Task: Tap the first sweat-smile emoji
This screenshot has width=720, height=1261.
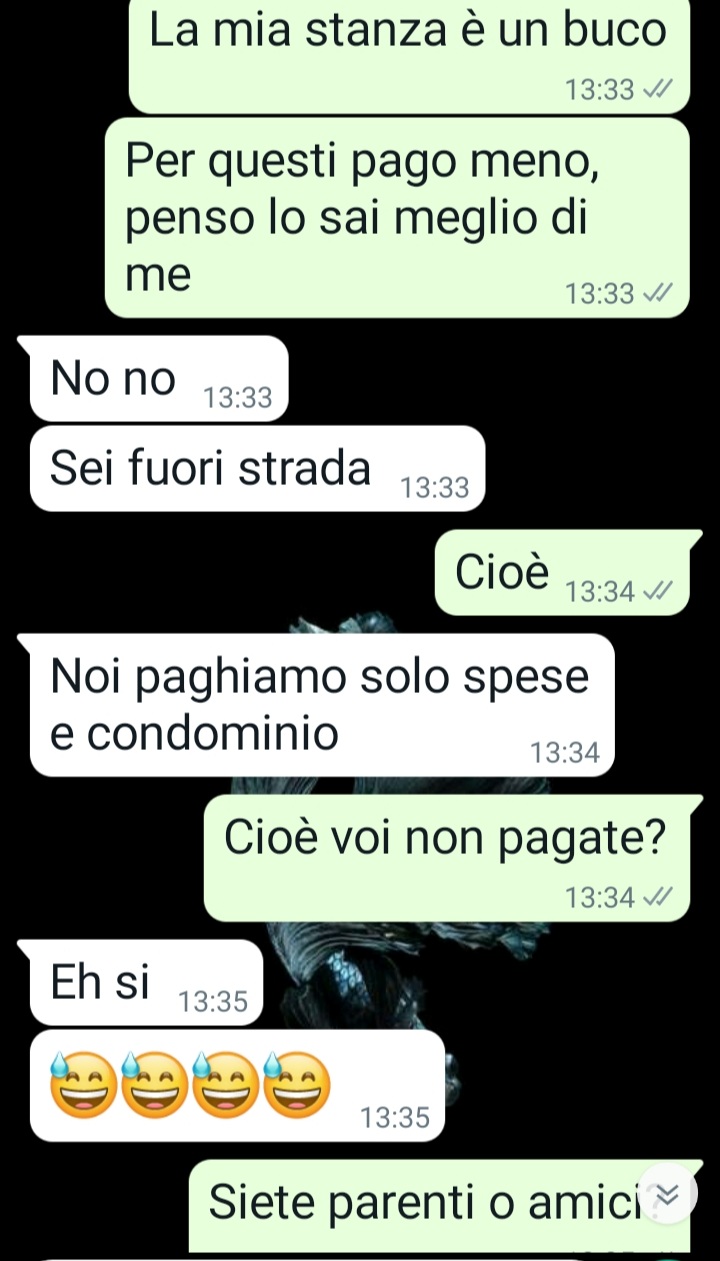Action: [83, 1084]
